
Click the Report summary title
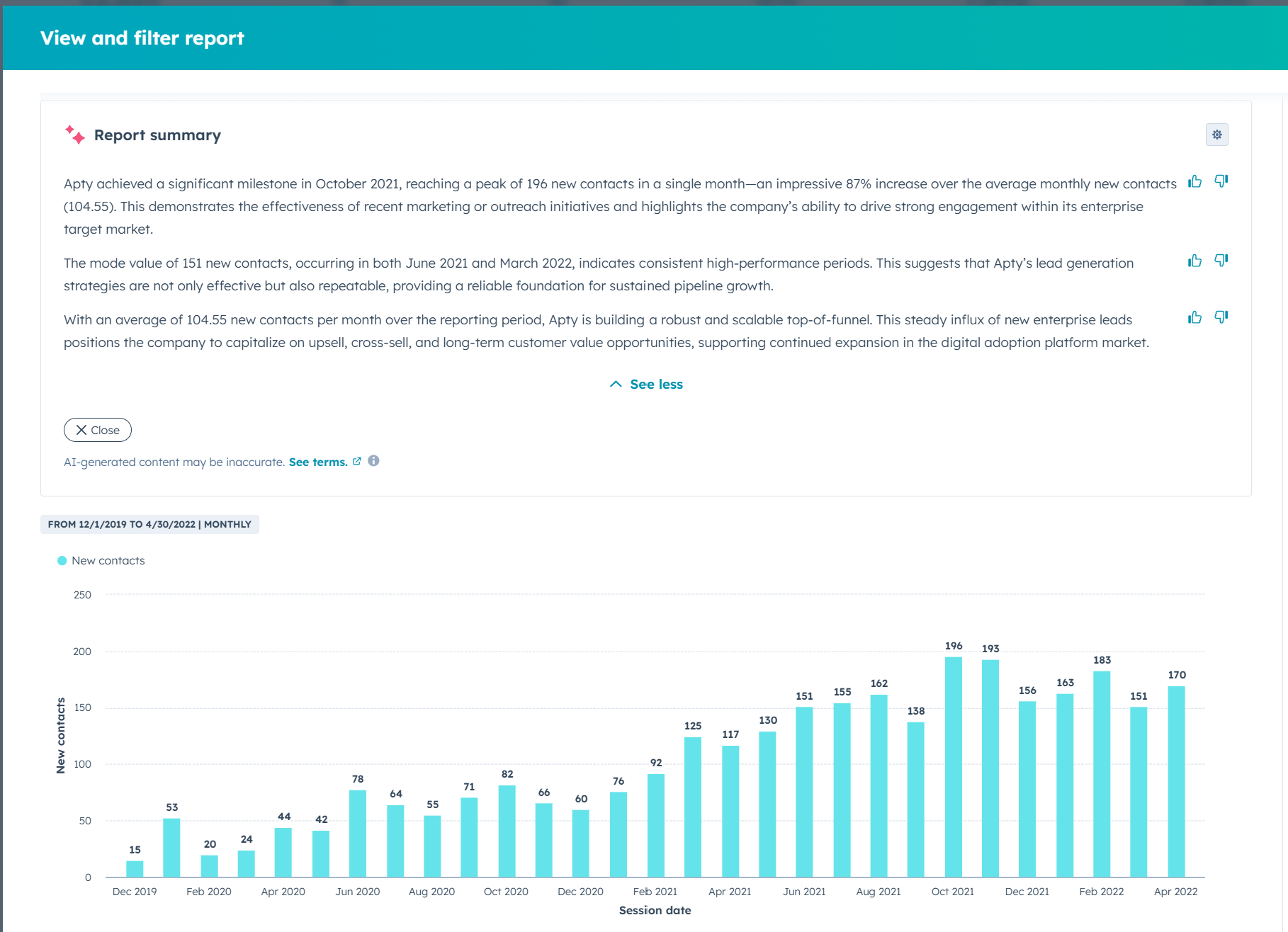(x=157, y=135)
